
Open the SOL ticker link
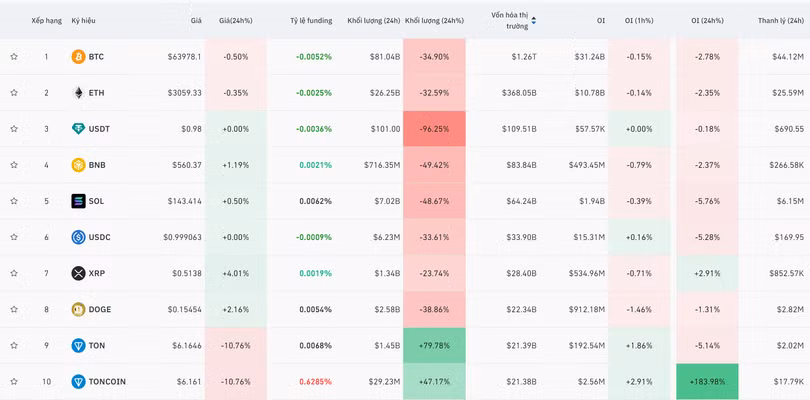point(96,201)
